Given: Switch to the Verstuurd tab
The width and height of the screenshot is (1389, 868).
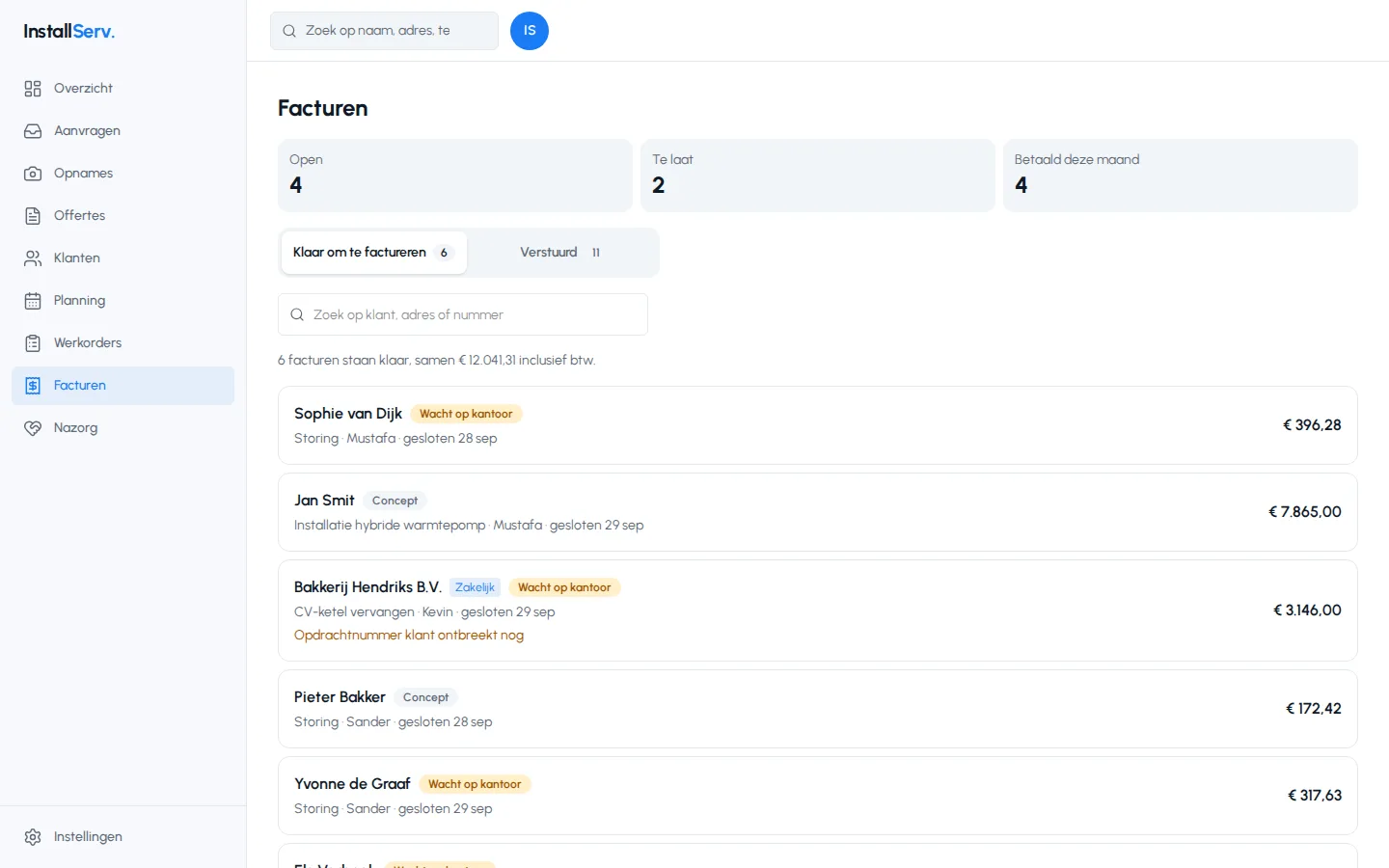Looking at the screenshot, I should pos(561,253).
